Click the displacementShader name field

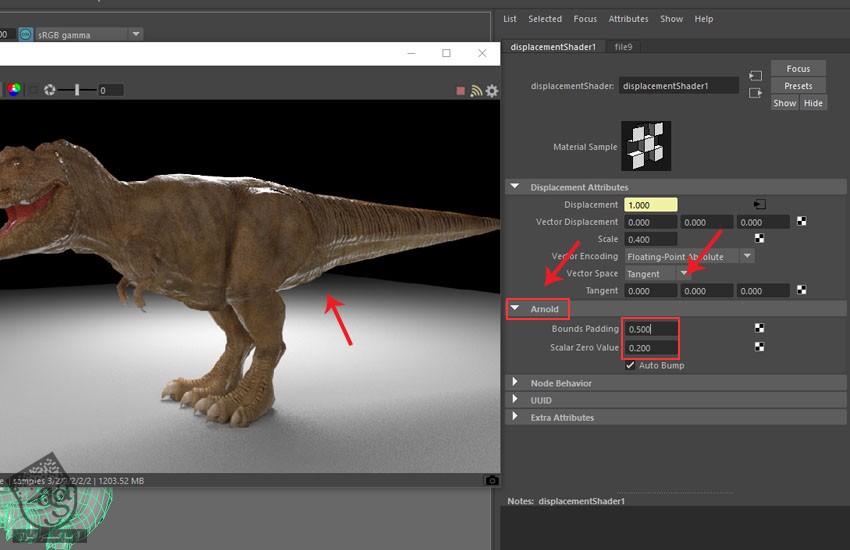[679, 86]
